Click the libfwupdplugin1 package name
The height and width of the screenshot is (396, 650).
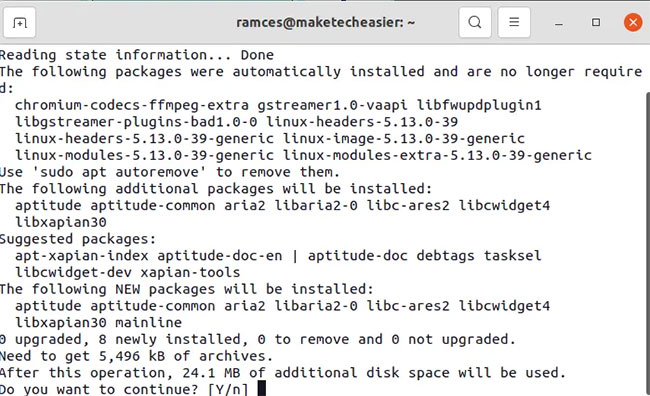pos(479,105)
